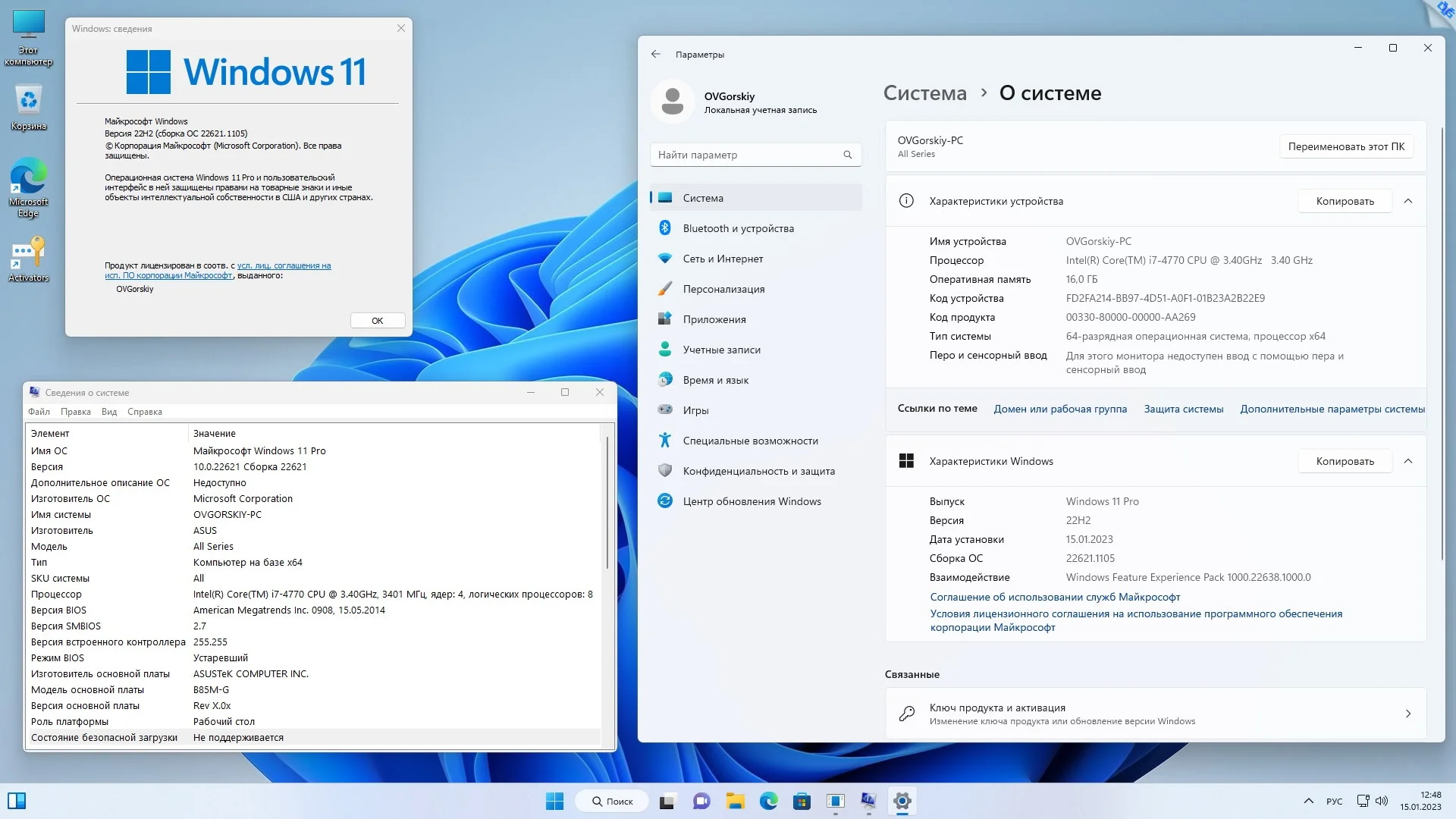Open Bluetooth и устройства settings section

pyautogui.click(x=738, y=228)
